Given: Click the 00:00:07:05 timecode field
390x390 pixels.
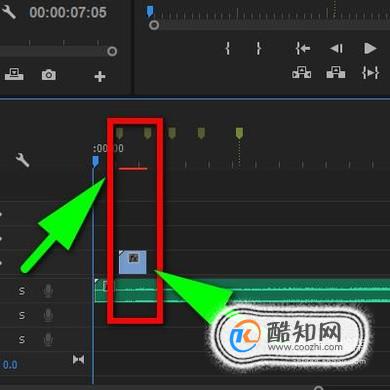Looking at the screenshot, I should [68, 13].
